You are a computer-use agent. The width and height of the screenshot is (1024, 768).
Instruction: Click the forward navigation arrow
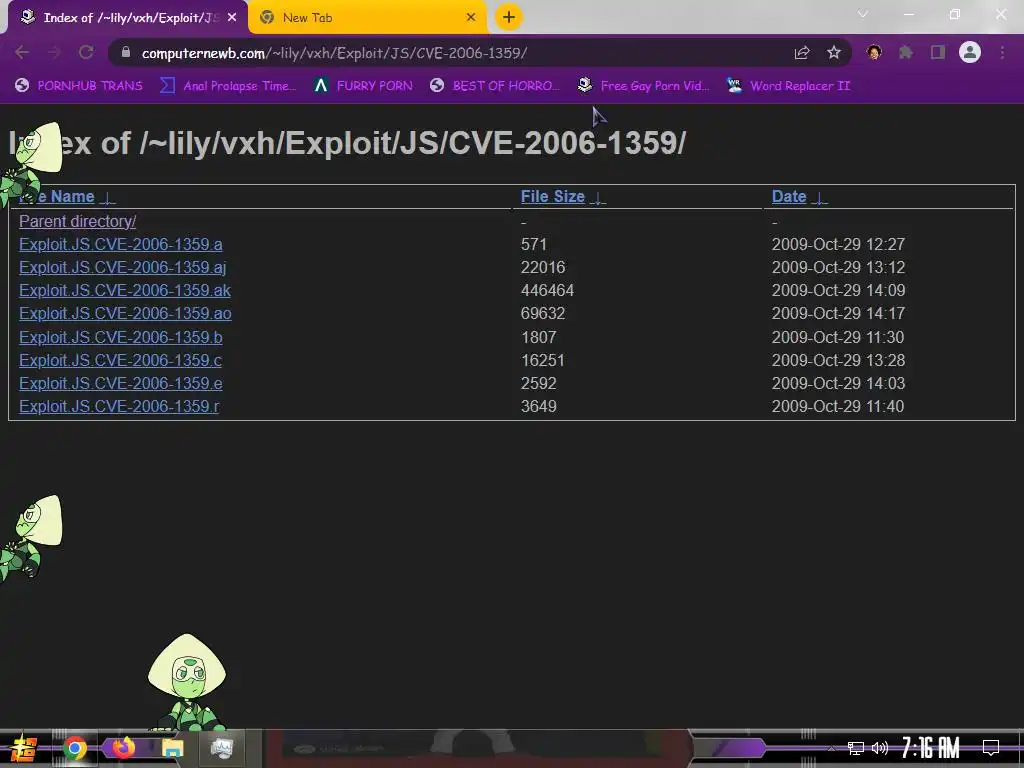54,53
